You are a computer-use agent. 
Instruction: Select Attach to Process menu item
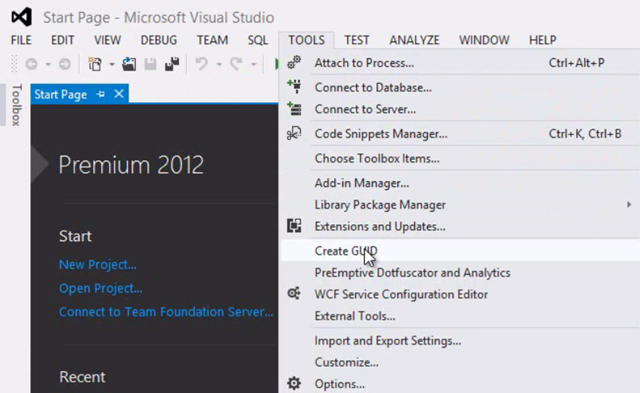[x=460, y=63]
